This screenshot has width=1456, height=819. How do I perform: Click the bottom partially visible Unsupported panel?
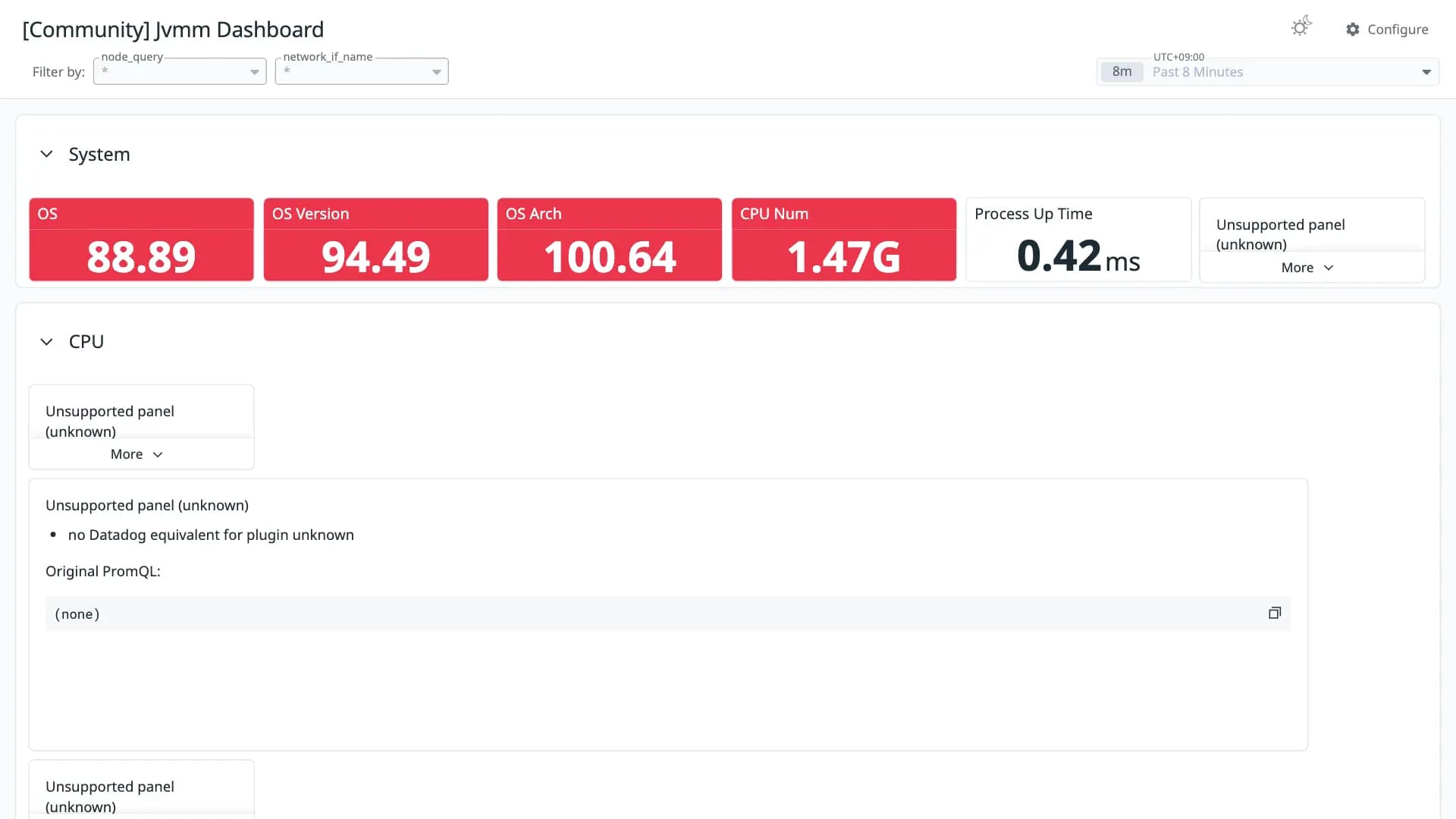coord(142,789)
